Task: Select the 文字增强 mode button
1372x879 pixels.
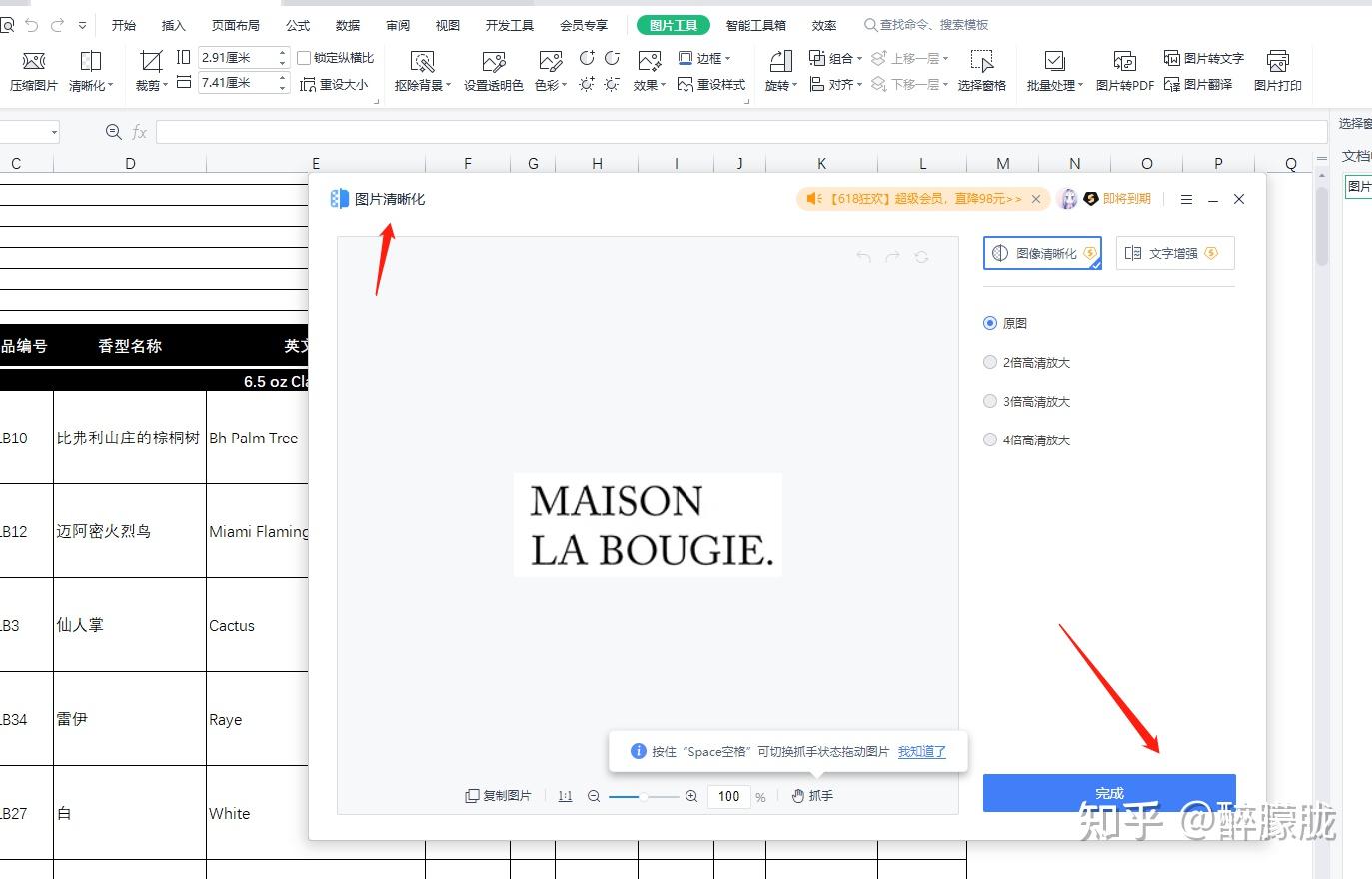Action: pyautogui.click(x=1175, y=253)
